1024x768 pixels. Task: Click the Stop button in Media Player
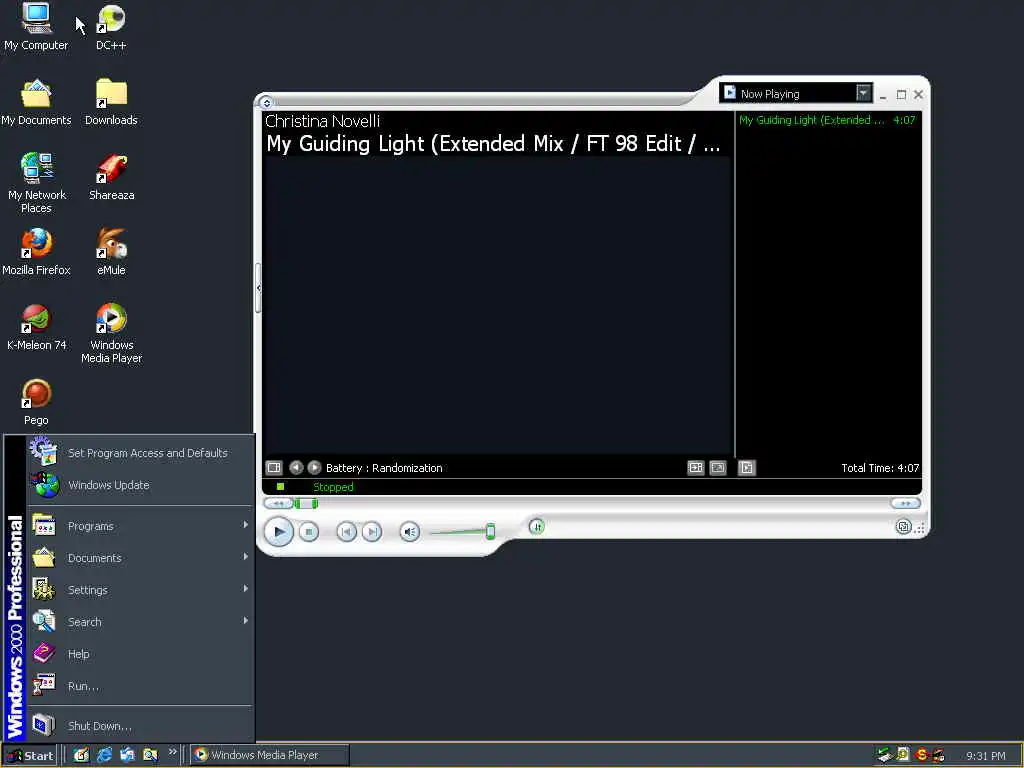click(309, 532)
